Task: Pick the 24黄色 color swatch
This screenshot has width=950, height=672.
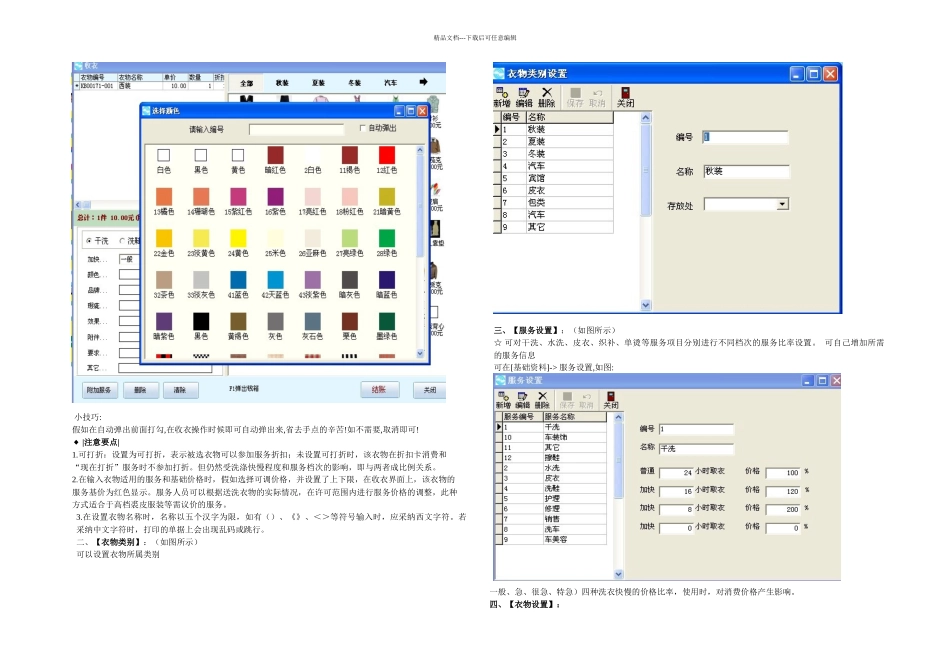Action: (238, 238)
